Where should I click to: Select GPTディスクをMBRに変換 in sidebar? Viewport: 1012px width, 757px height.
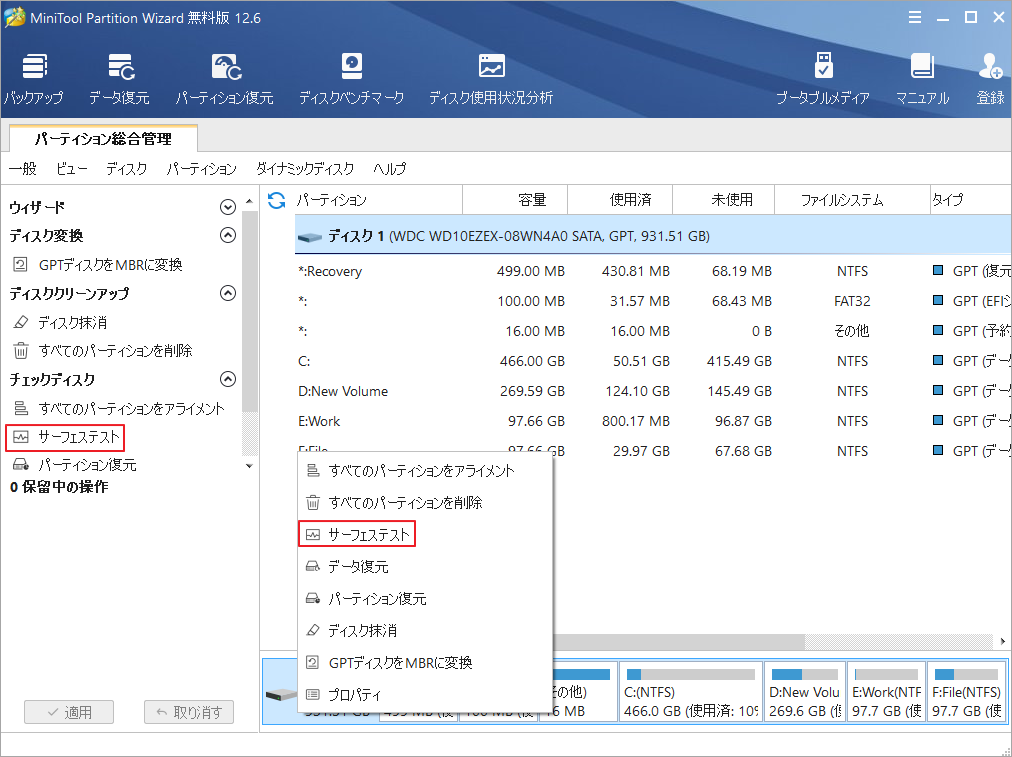click(98, 265)
